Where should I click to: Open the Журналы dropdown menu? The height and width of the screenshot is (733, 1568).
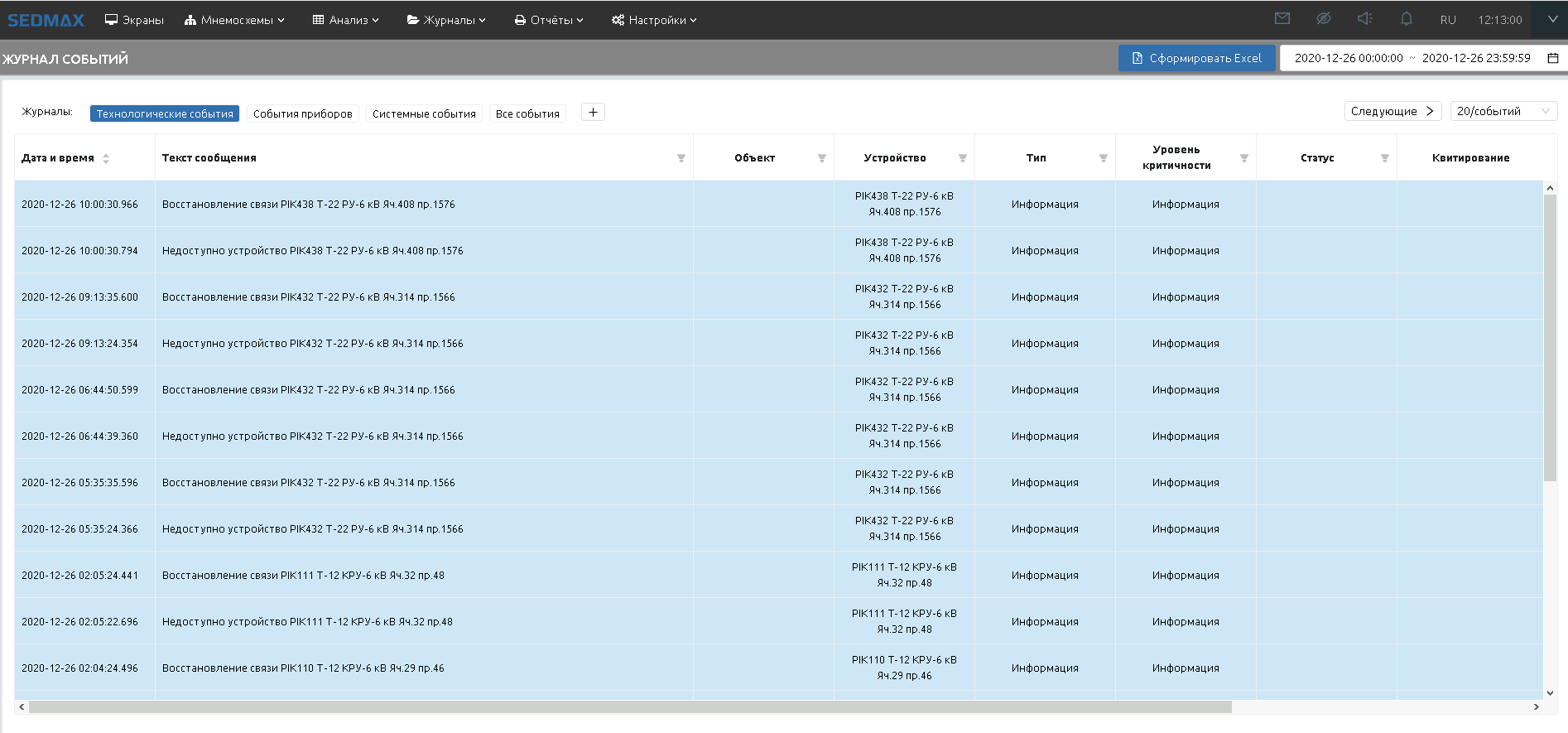[x=446, y=20]
